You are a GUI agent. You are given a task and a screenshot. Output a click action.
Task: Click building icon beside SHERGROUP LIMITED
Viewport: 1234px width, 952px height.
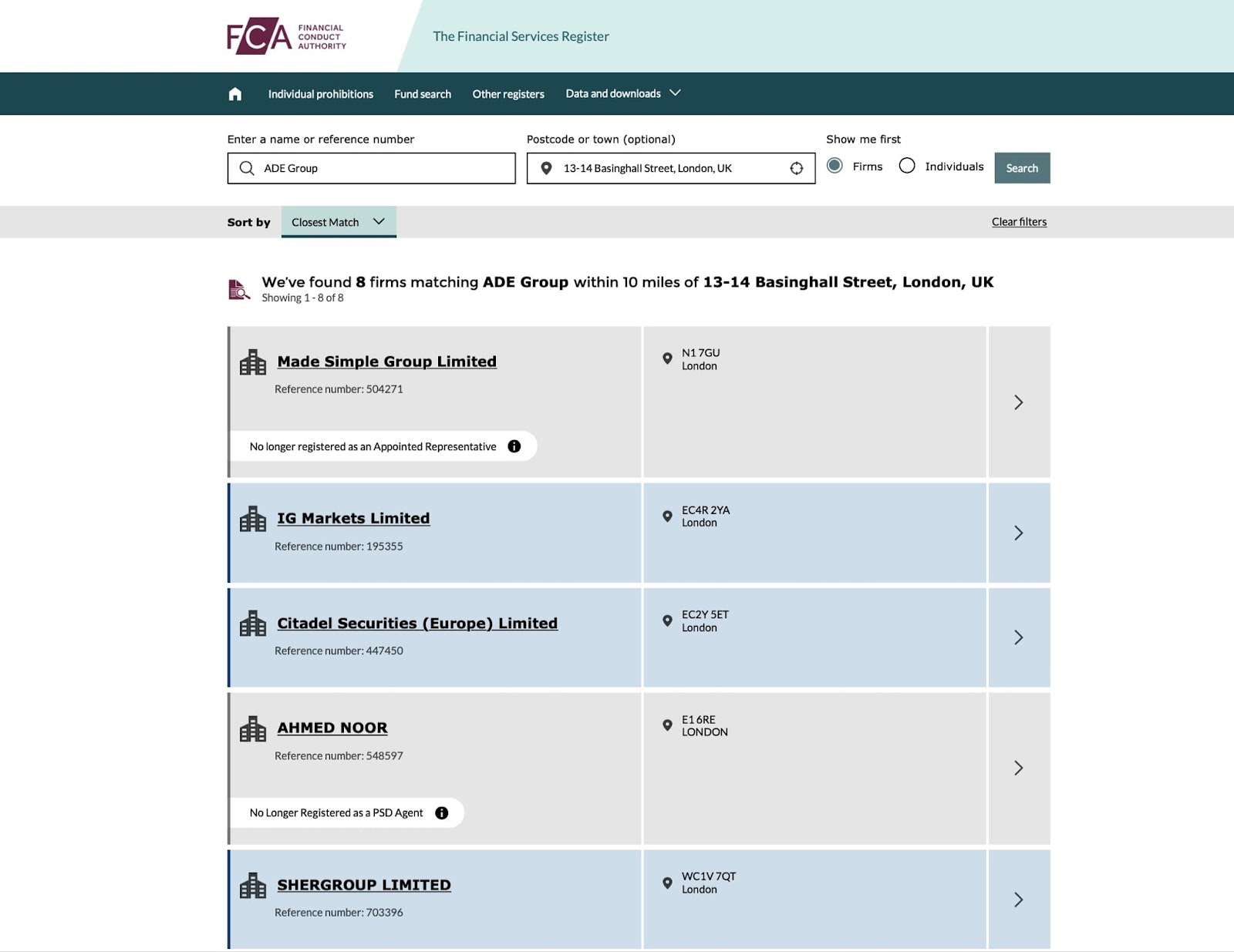pos(253,886)
